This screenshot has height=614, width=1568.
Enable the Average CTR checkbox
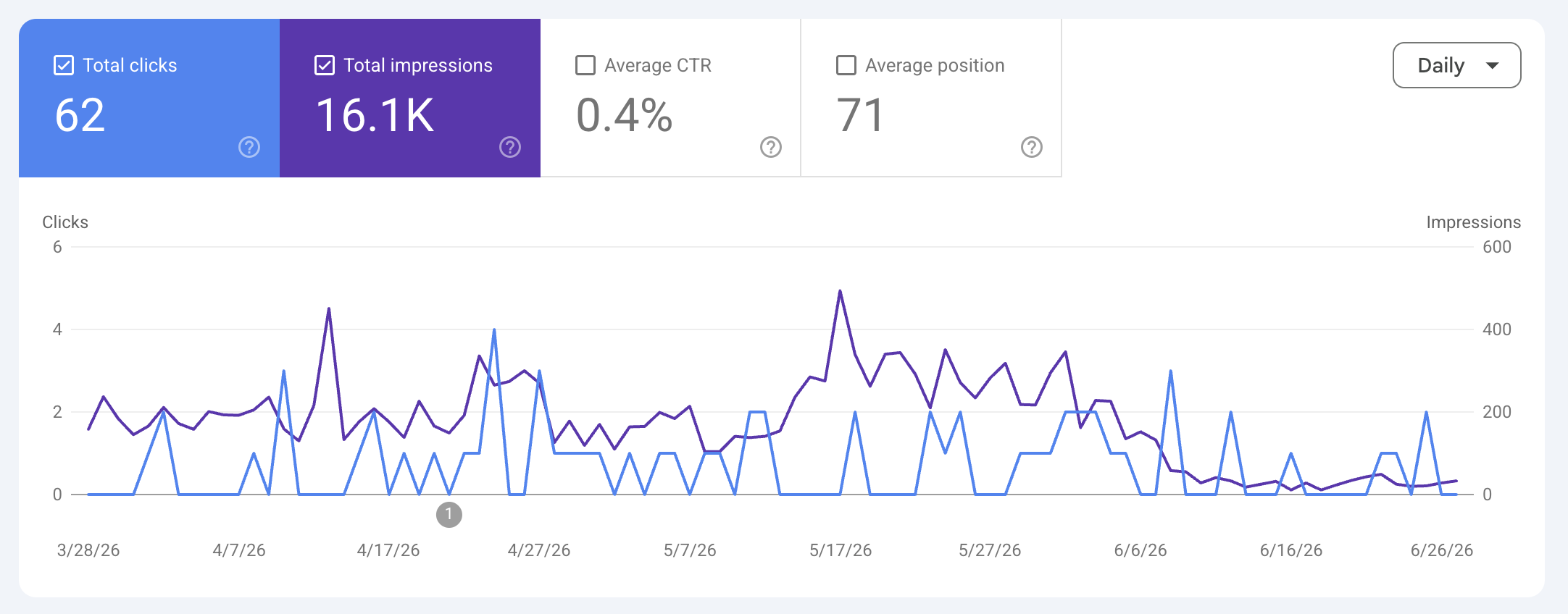(x=585, y=65)
